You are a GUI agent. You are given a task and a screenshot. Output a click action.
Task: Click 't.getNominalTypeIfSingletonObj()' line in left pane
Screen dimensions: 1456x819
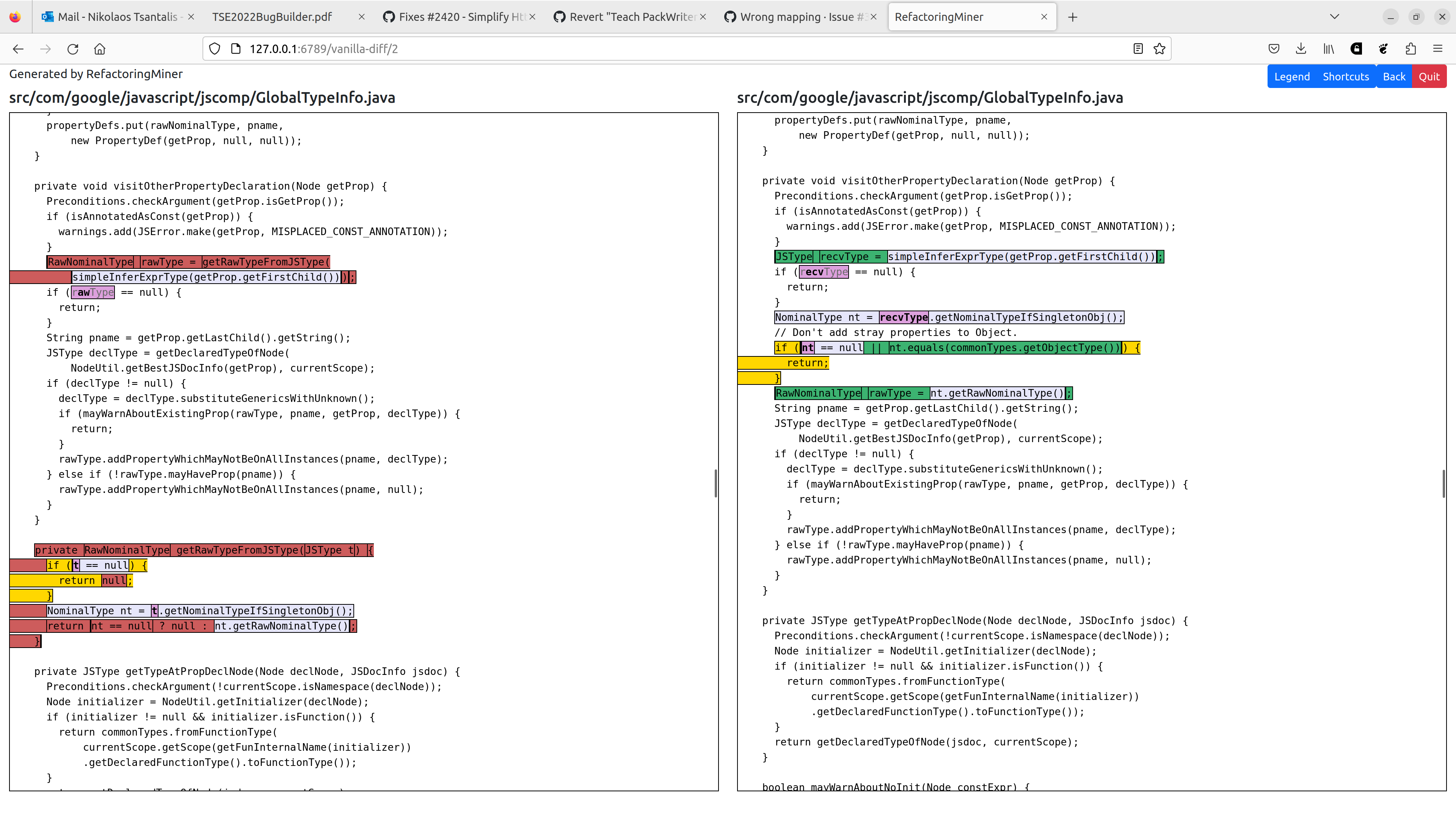pyautogui.click(x=199, y=610)
